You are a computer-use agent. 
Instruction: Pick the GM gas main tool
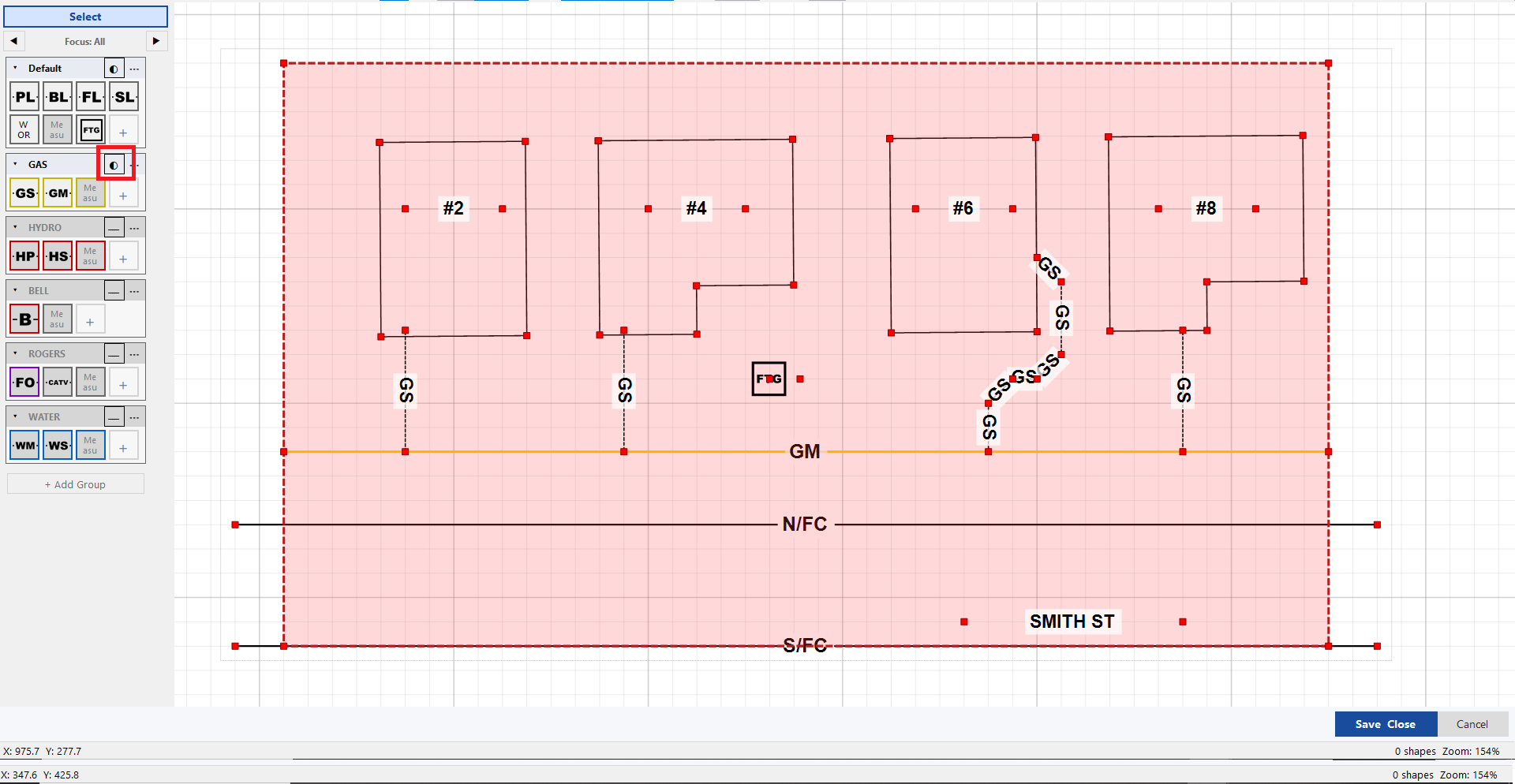pyautogui.click(x=58, y=193)
